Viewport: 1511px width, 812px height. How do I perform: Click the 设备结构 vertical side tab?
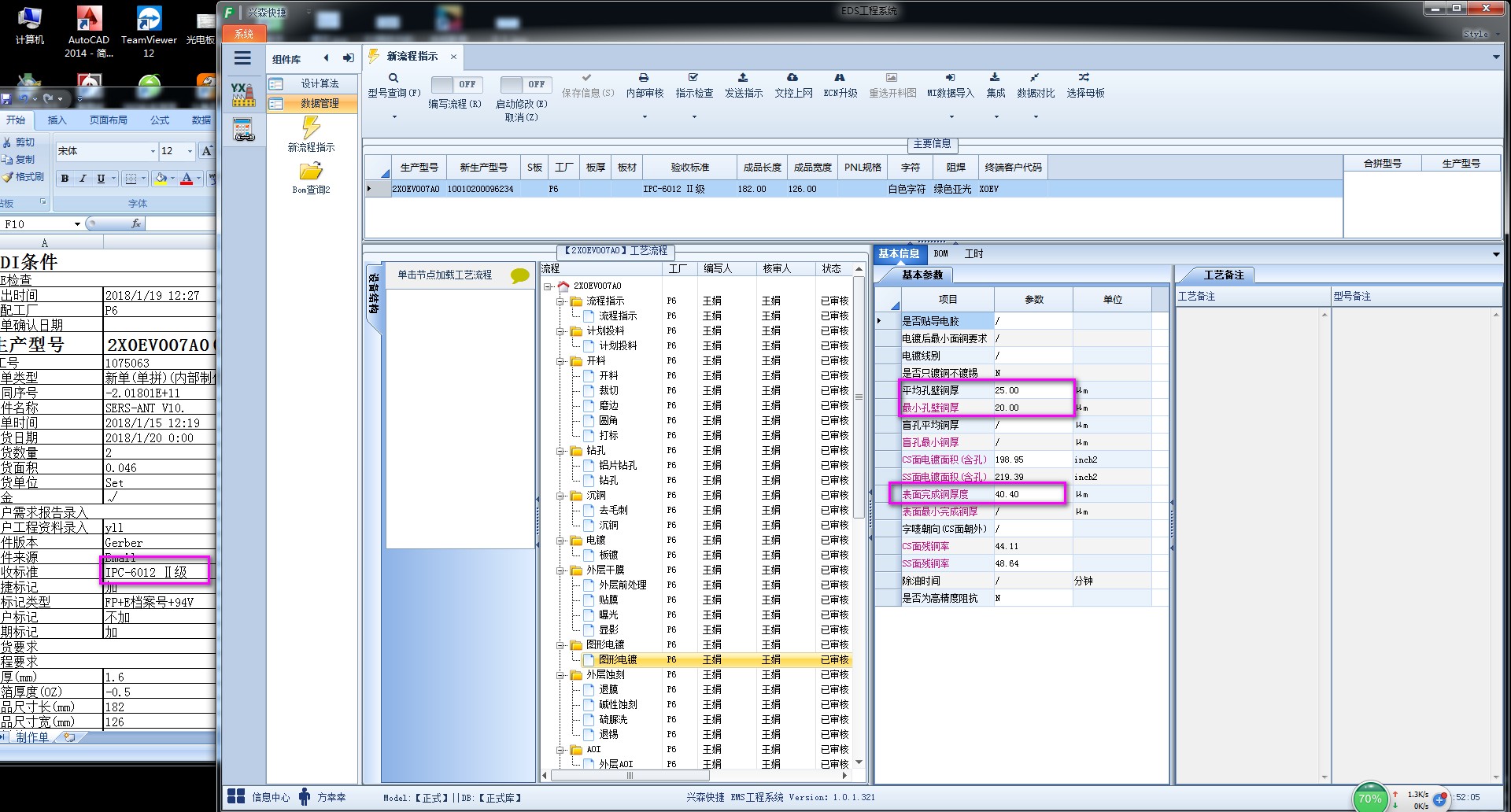pos(373,293)
